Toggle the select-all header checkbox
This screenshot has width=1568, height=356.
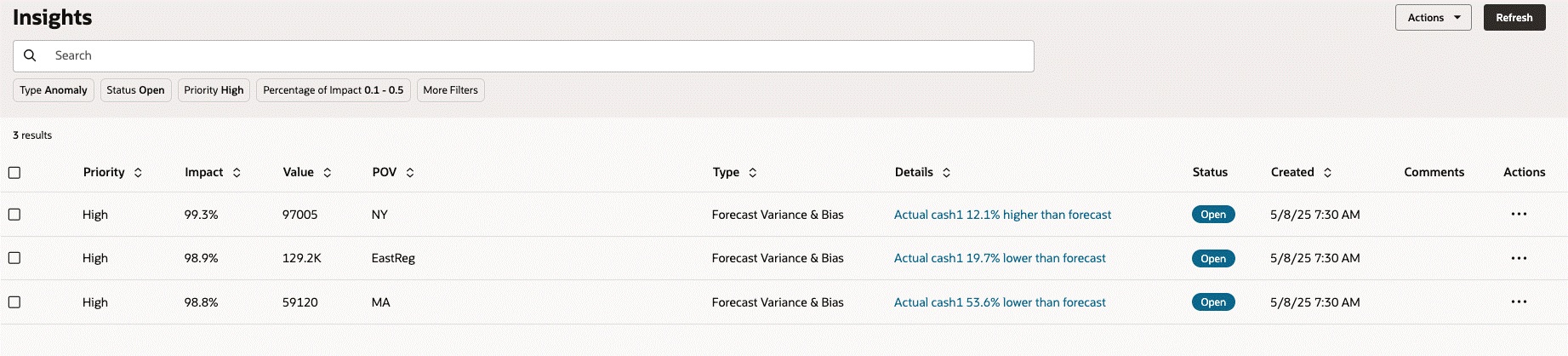14,173
